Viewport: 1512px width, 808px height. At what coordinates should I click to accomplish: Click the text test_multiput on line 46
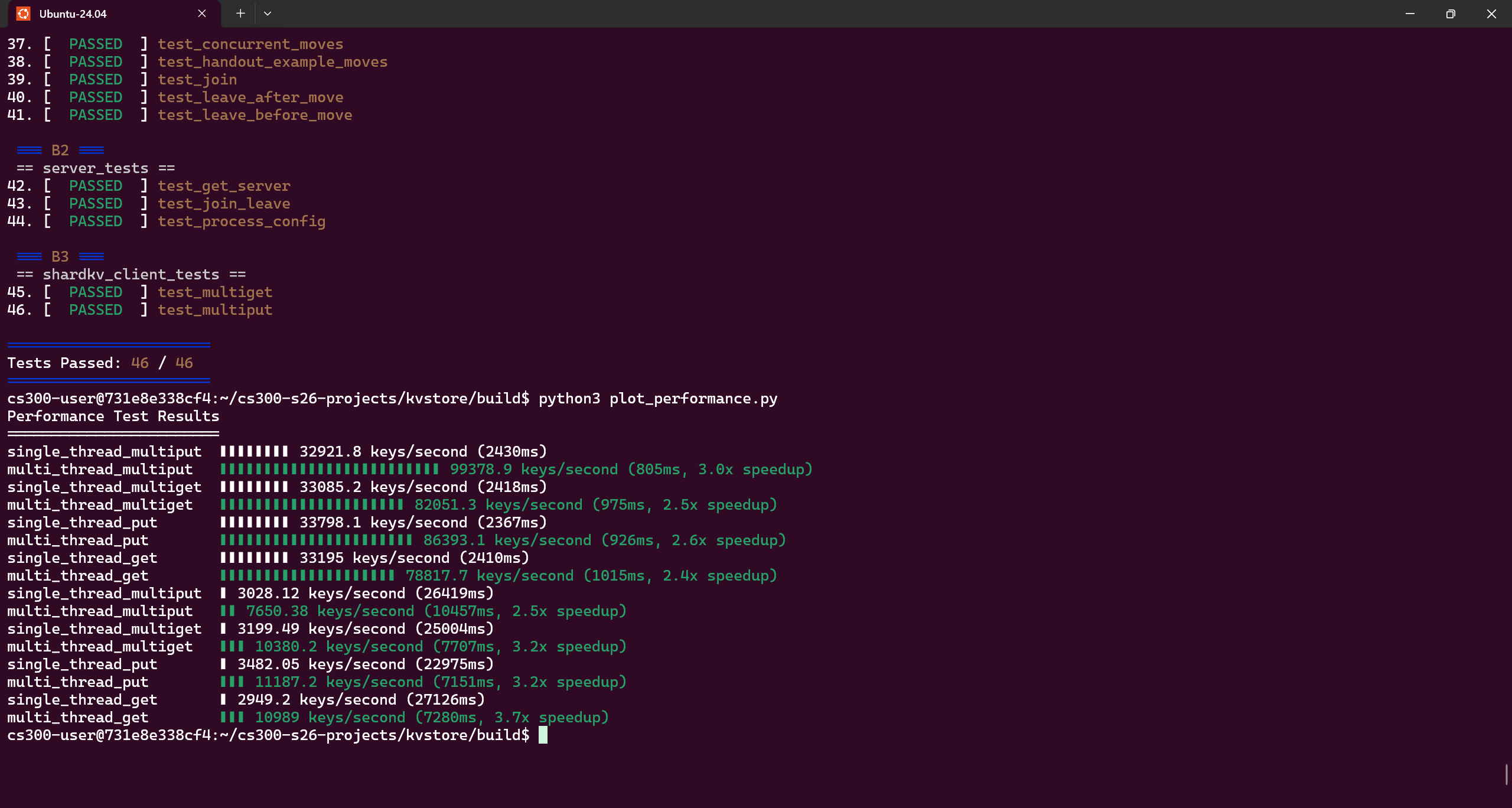tap(215, 310)
